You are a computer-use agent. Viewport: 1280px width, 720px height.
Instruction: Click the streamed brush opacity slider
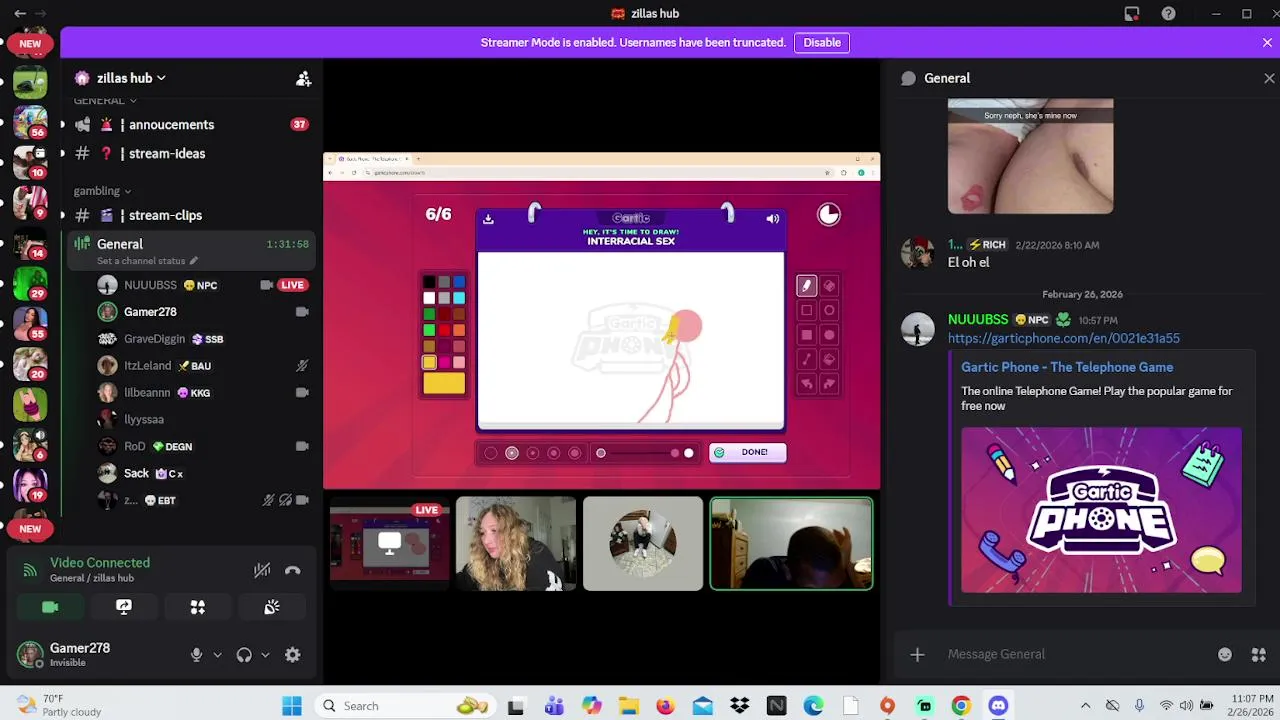click(x=644, y=453)
